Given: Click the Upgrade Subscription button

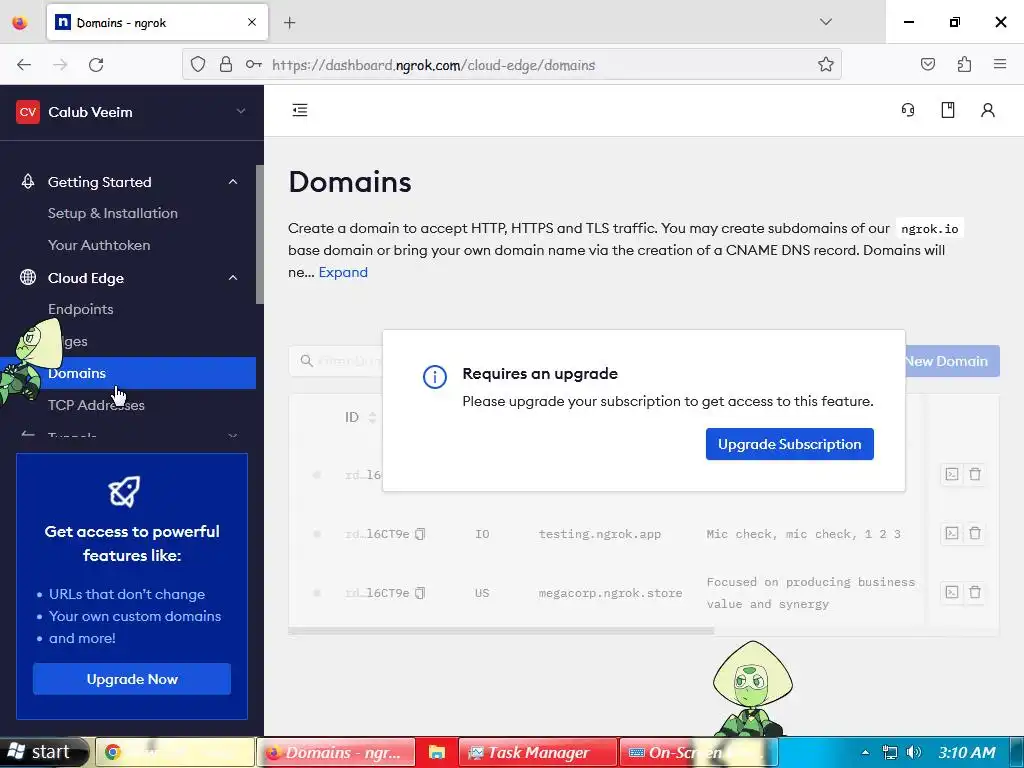Looking at the screenshot, I should tap(790, 444).
